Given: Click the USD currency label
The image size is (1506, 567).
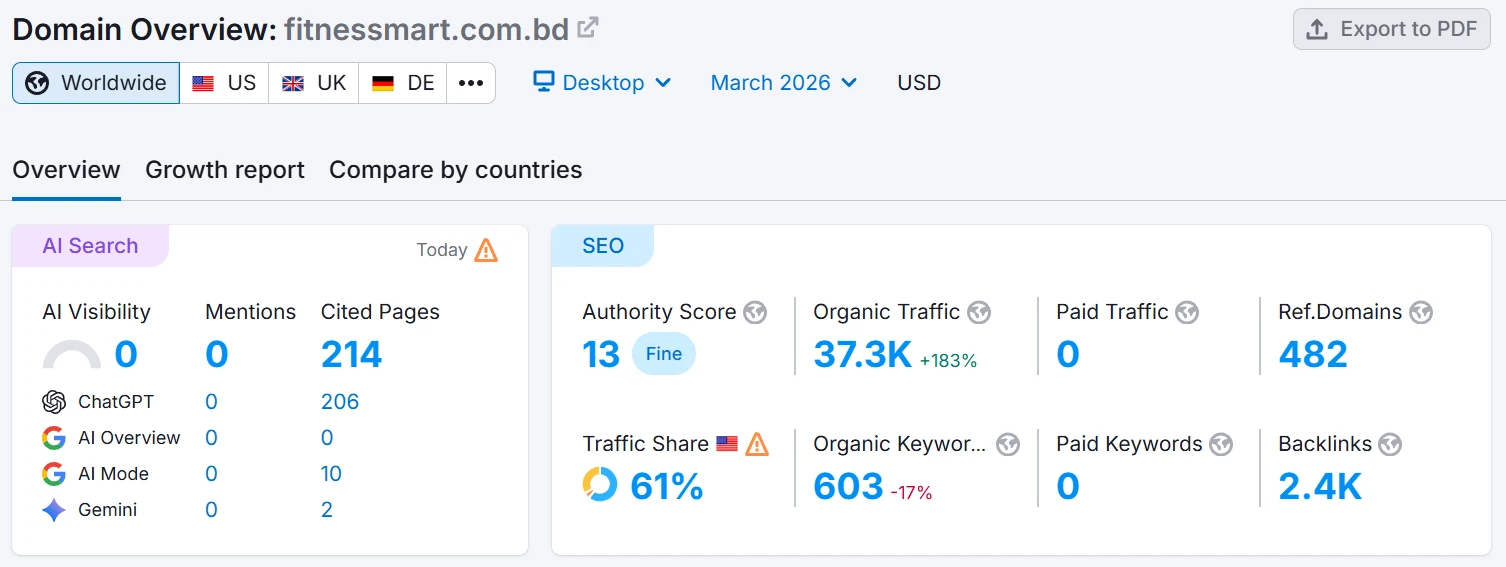Looking at the screenshot, I should click(x=919, y=83).
